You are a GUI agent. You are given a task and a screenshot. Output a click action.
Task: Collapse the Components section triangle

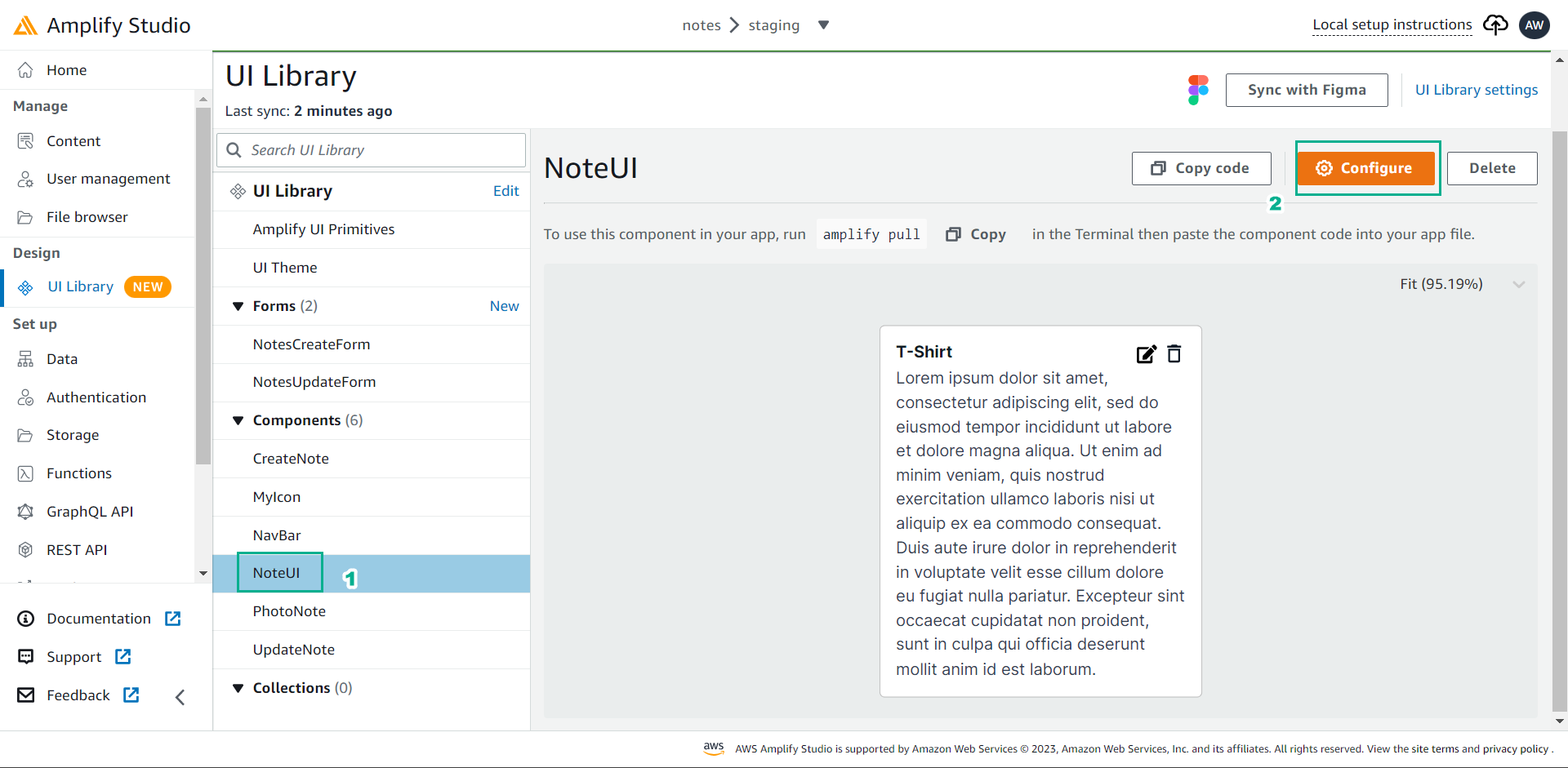pyautogui.click(x=238, y=420)
